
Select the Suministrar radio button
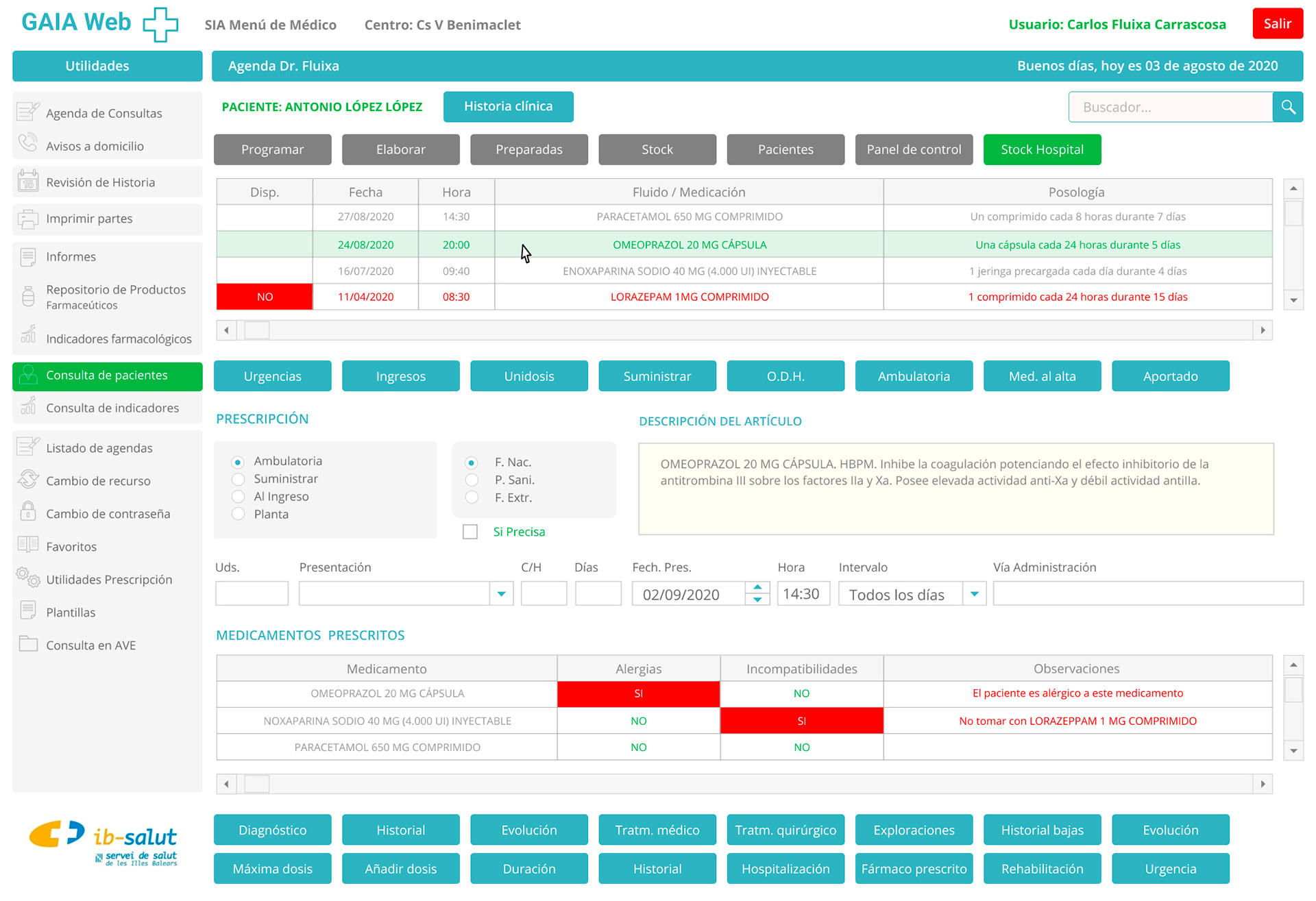(239, 479)
